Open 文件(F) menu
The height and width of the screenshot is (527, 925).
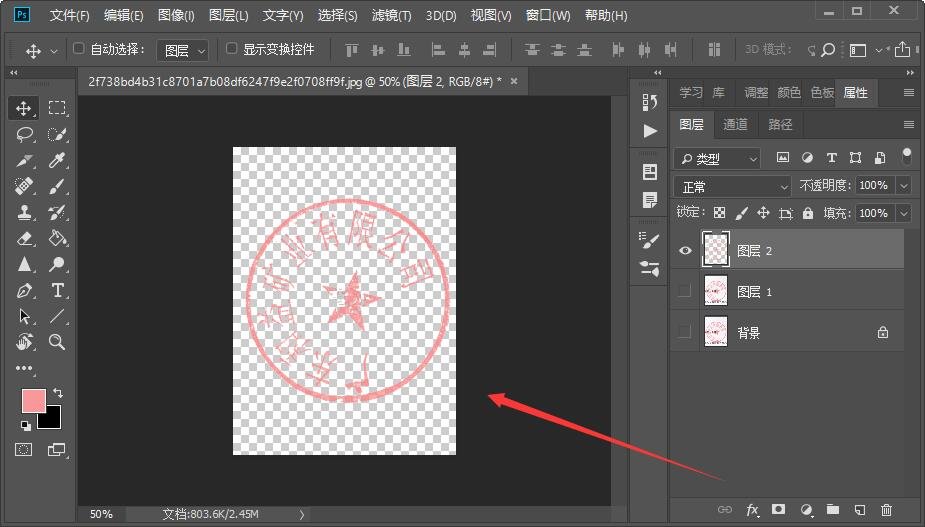point(70,15)
